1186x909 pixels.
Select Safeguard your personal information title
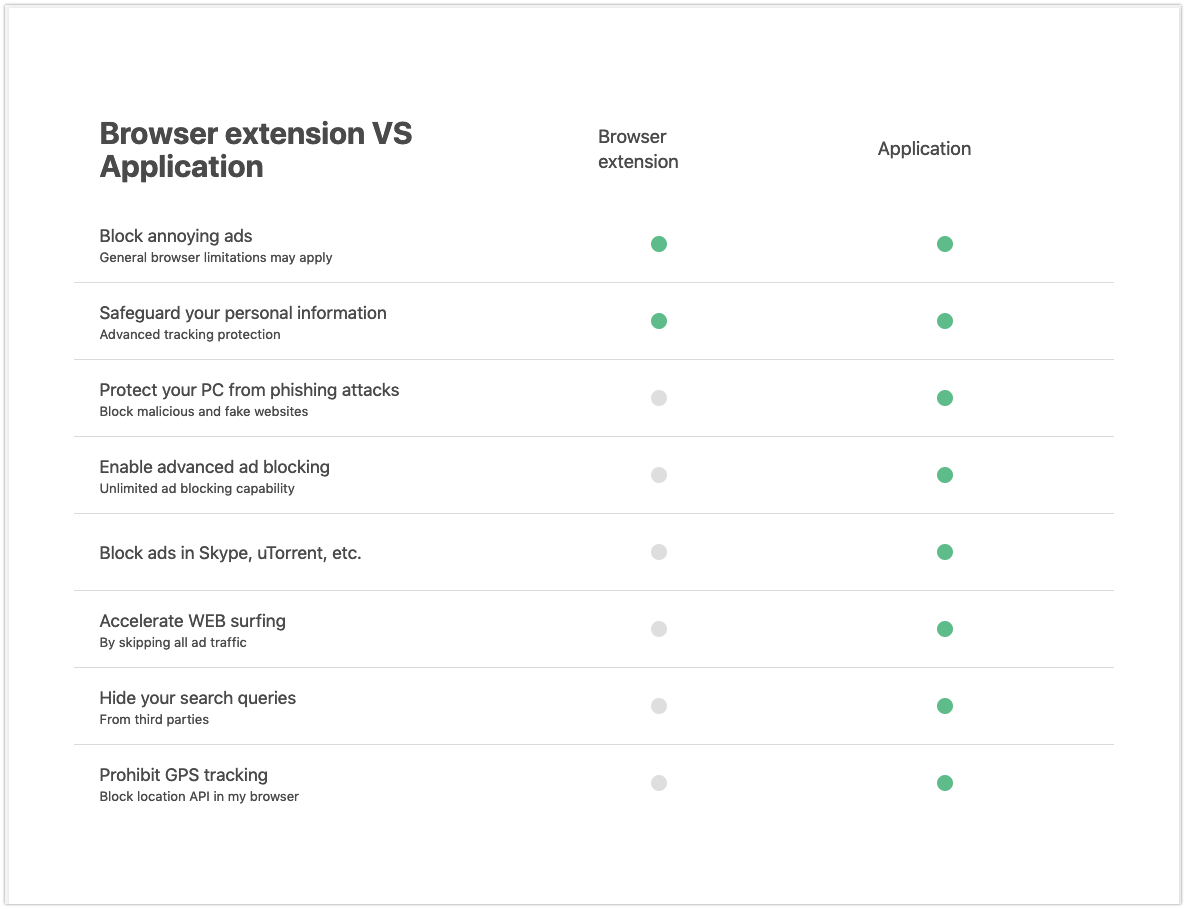pos(243,313)
